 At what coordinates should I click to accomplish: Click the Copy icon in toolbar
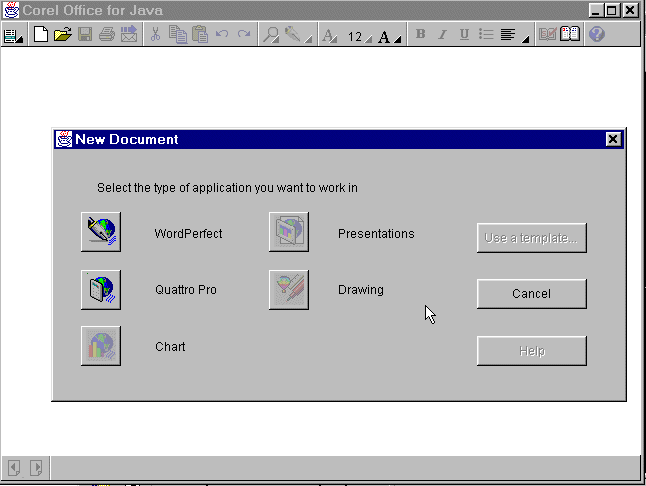178,34
